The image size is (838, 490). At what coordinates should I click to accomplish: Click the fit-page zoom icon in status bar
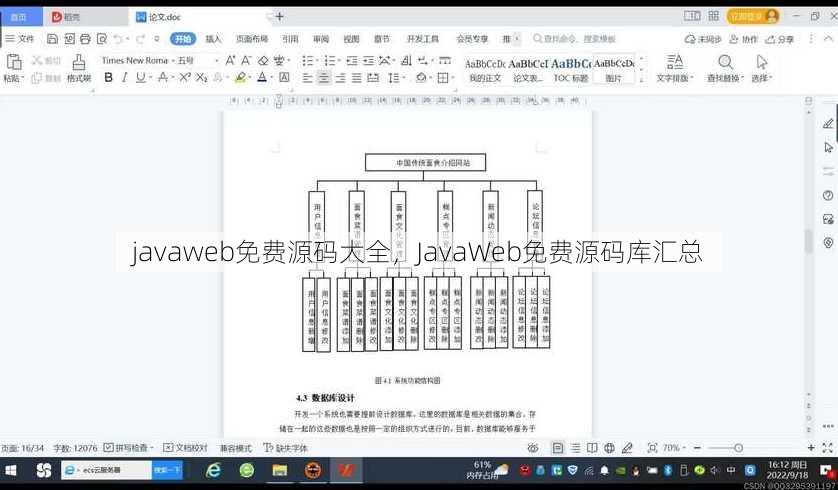(x=652, y=448)
